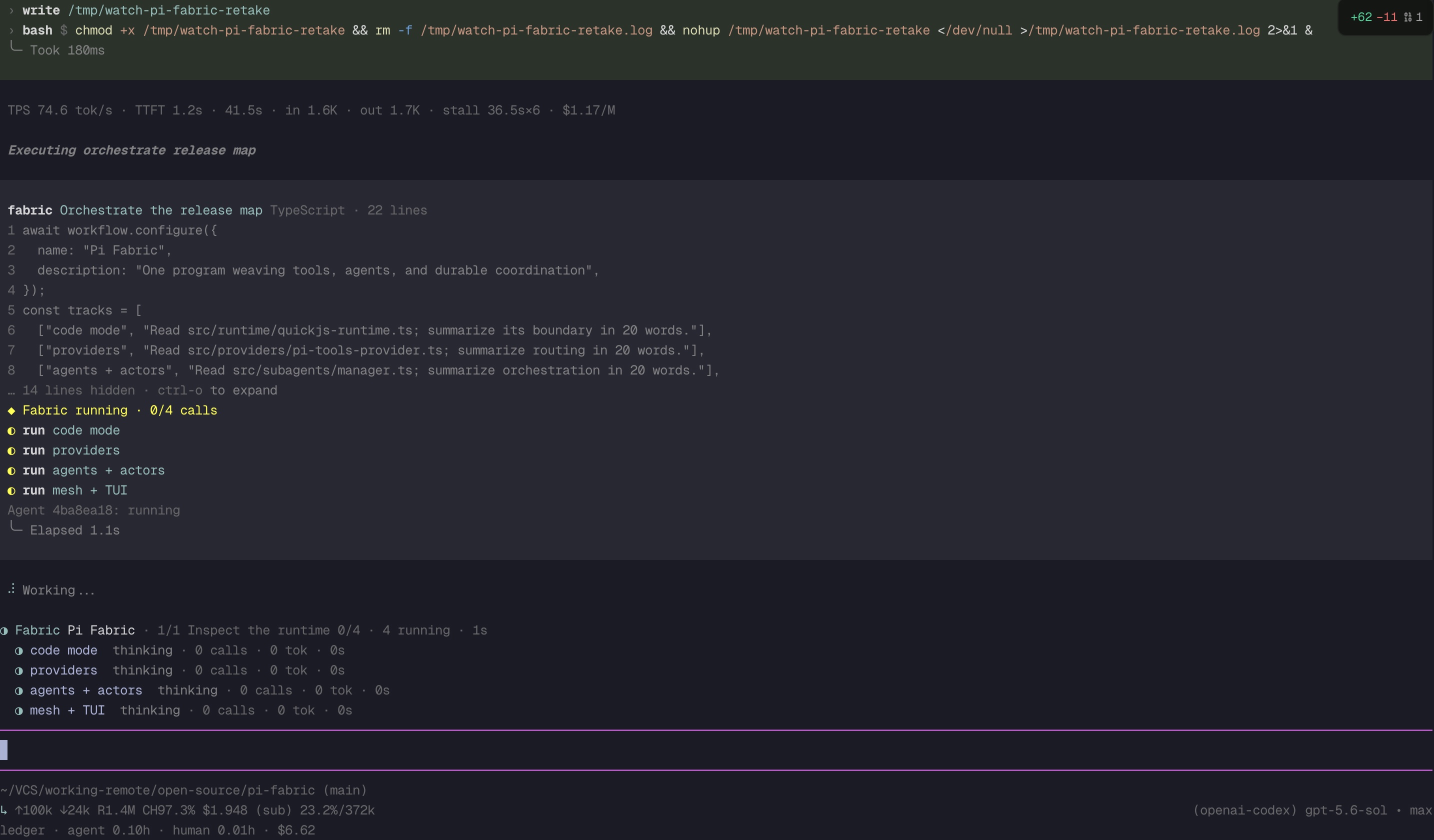The height and width of the screenshot is (840, 1434).
Task: Click code line 2 name "Pi Fabric"
Action: pyautogui.click(x=104, y=250)
